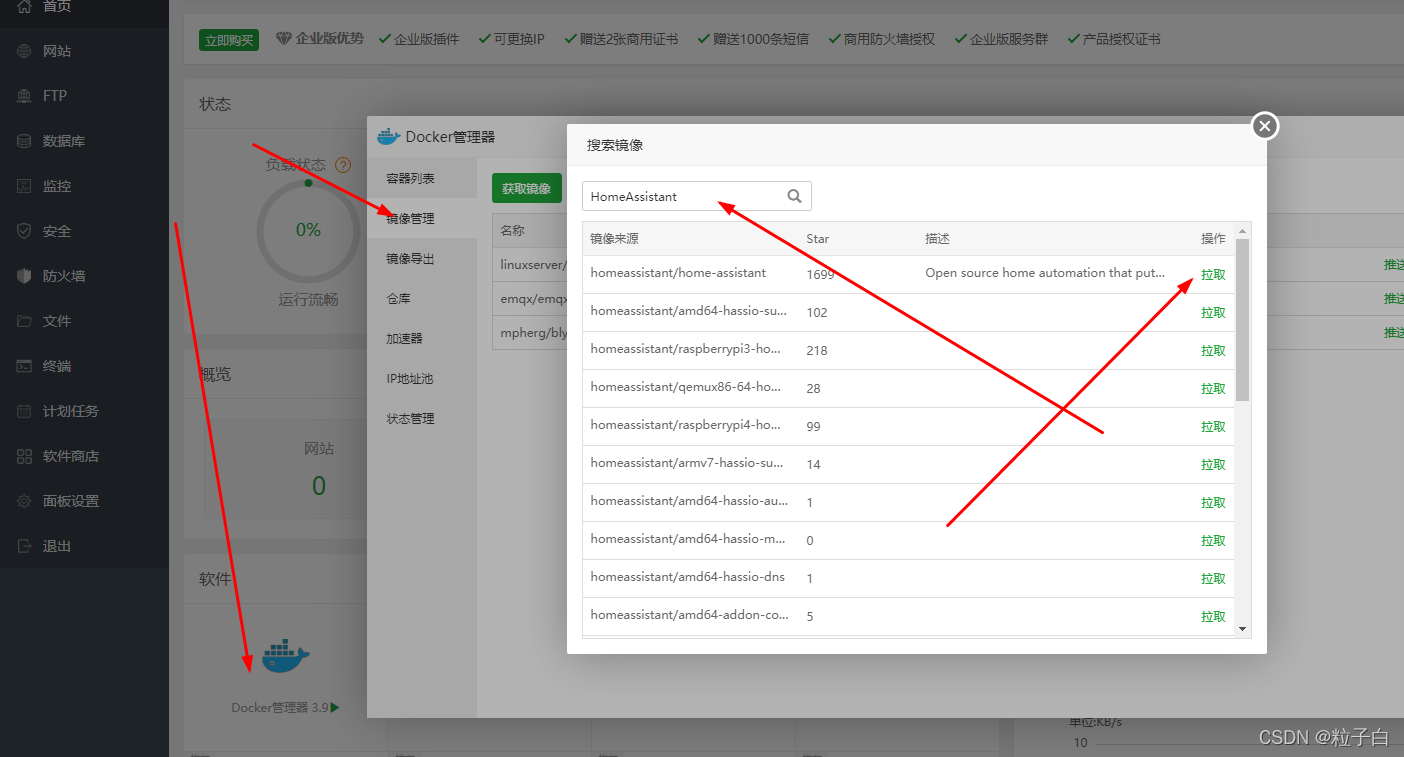Pull homeassistant/amd64-addon-co image via 拉取

click(x=1213, y=616)
